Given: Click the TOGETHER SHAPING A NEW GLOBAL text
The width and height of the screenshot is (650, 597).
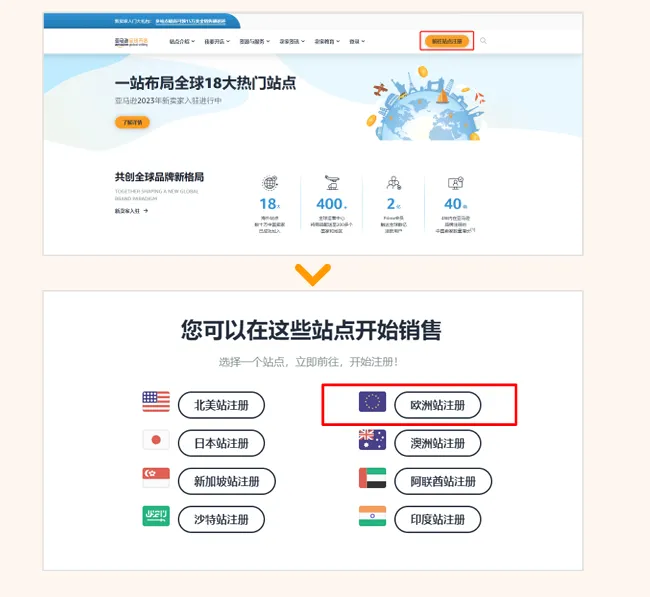Looking at the screenshot, I should [x=157, y=192].
